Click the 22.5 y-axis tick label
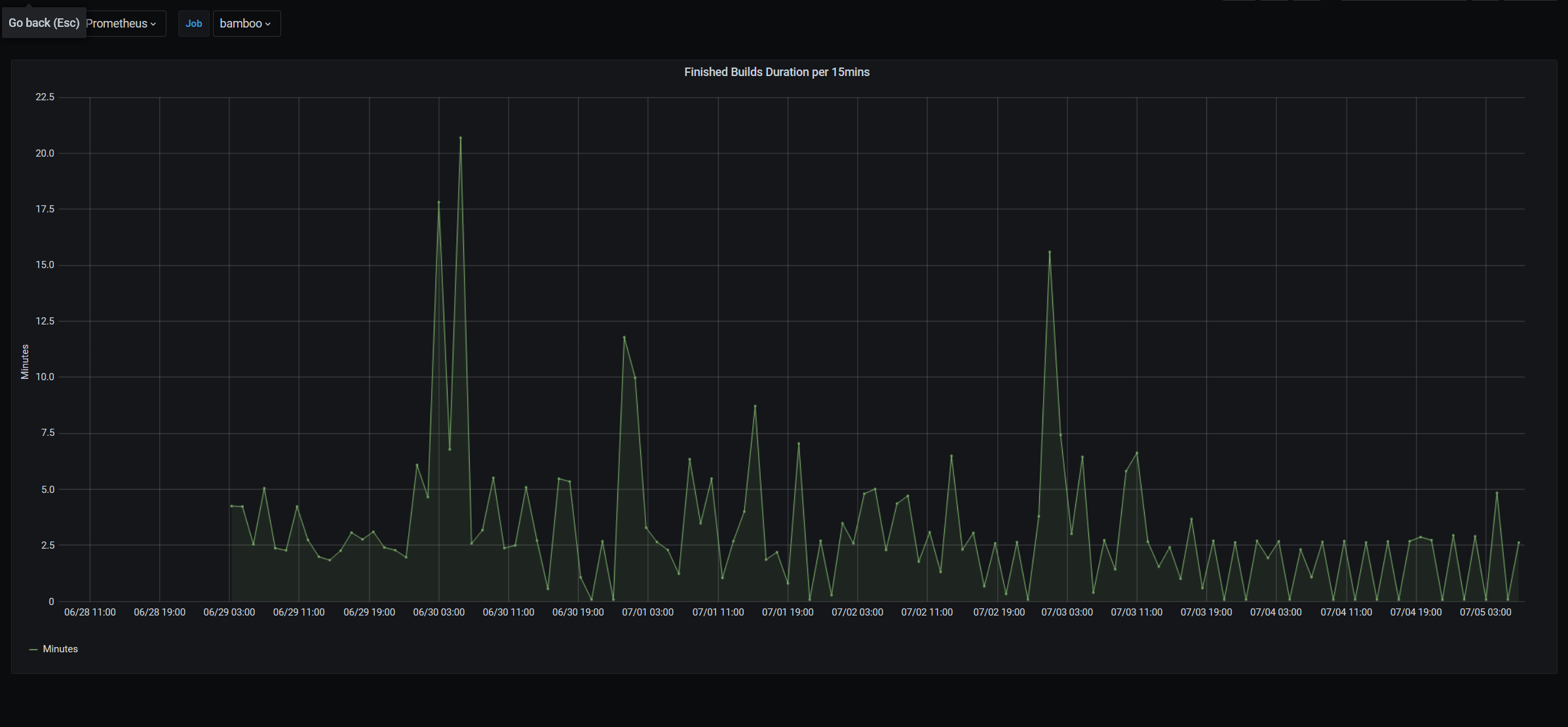Viewport: 1568px width, 727px height. pyautogui.click(x=45, y=97)
